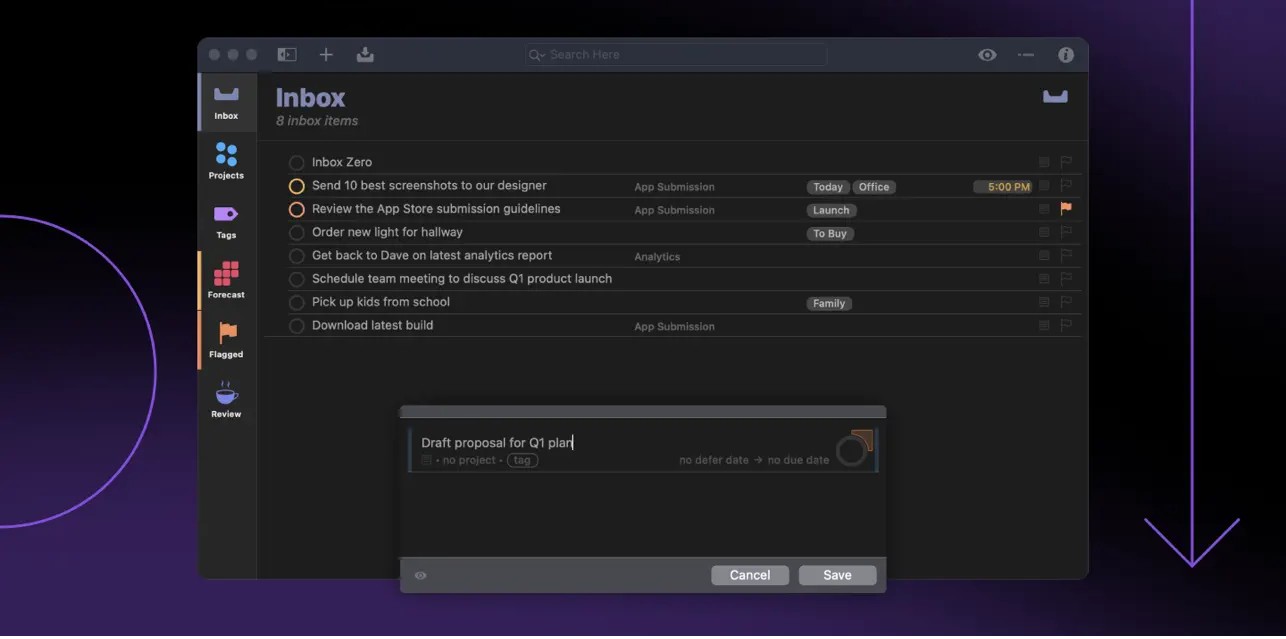Select the Pick up kids from school title
This screenshot has width=1286, height=639.
point(381,302)
